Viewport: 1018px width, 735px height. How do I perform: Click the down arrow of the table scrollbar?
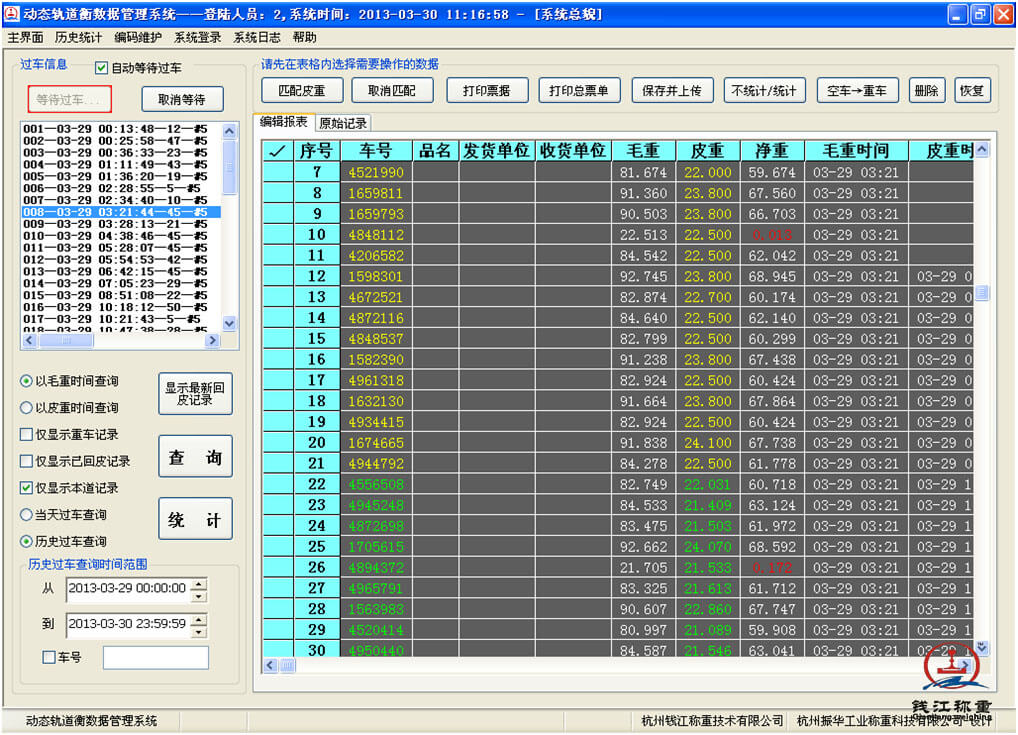(x=982, y=647)
